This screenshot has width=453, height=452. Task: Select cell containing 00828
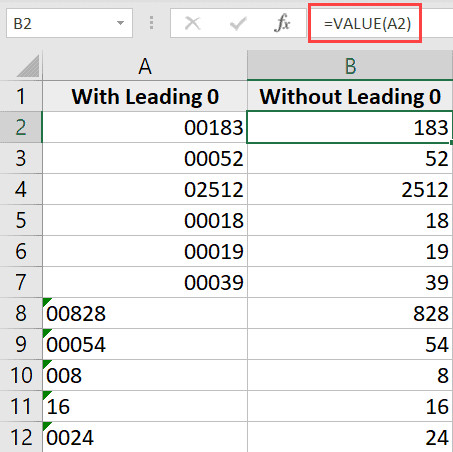pyautogui.click(x=145, y=313)
